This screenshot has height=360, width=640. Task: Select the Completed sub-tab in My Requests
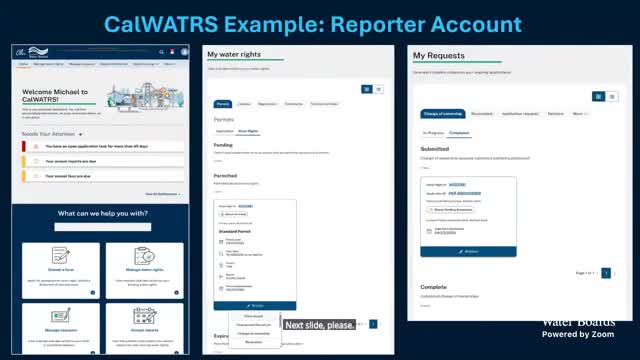tap(459, 133)
